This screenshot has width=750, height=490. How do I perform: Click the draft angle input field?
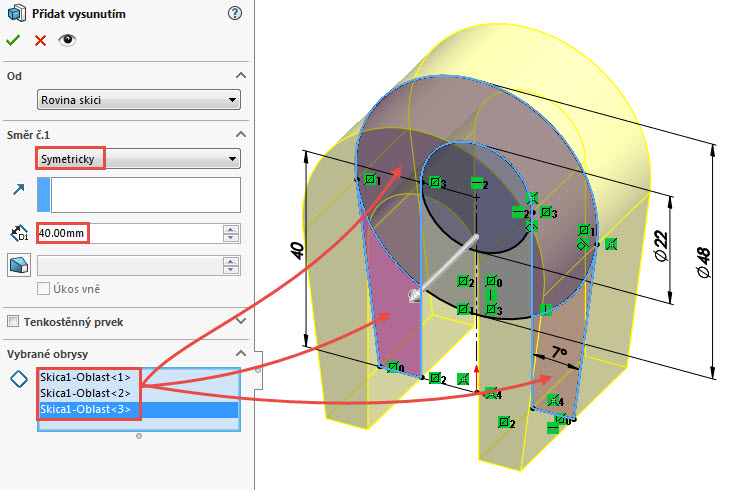point(130,266)
